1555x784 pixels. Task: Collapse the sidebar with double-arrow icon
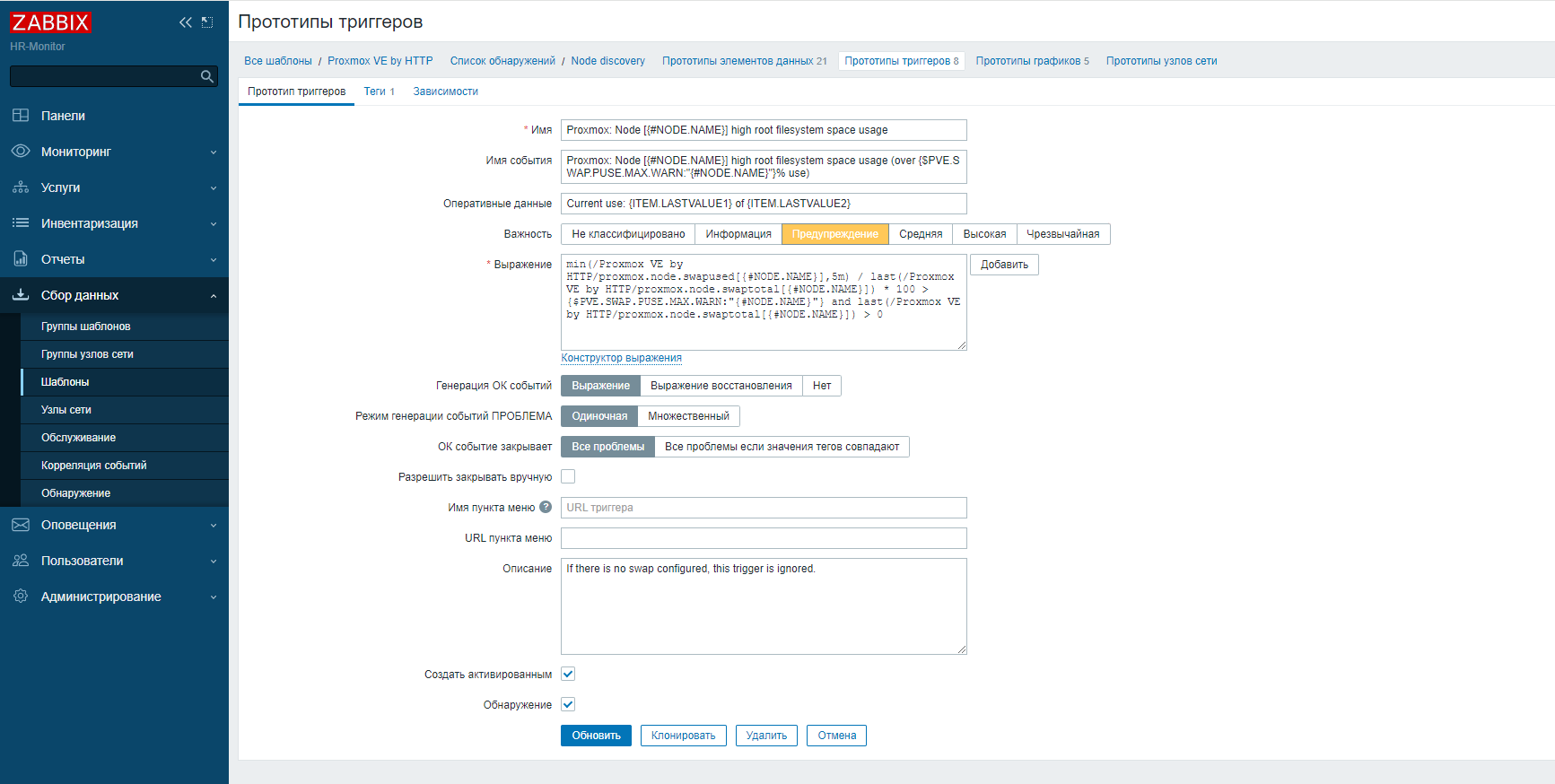pyautogui.click(x=185, y=22)
